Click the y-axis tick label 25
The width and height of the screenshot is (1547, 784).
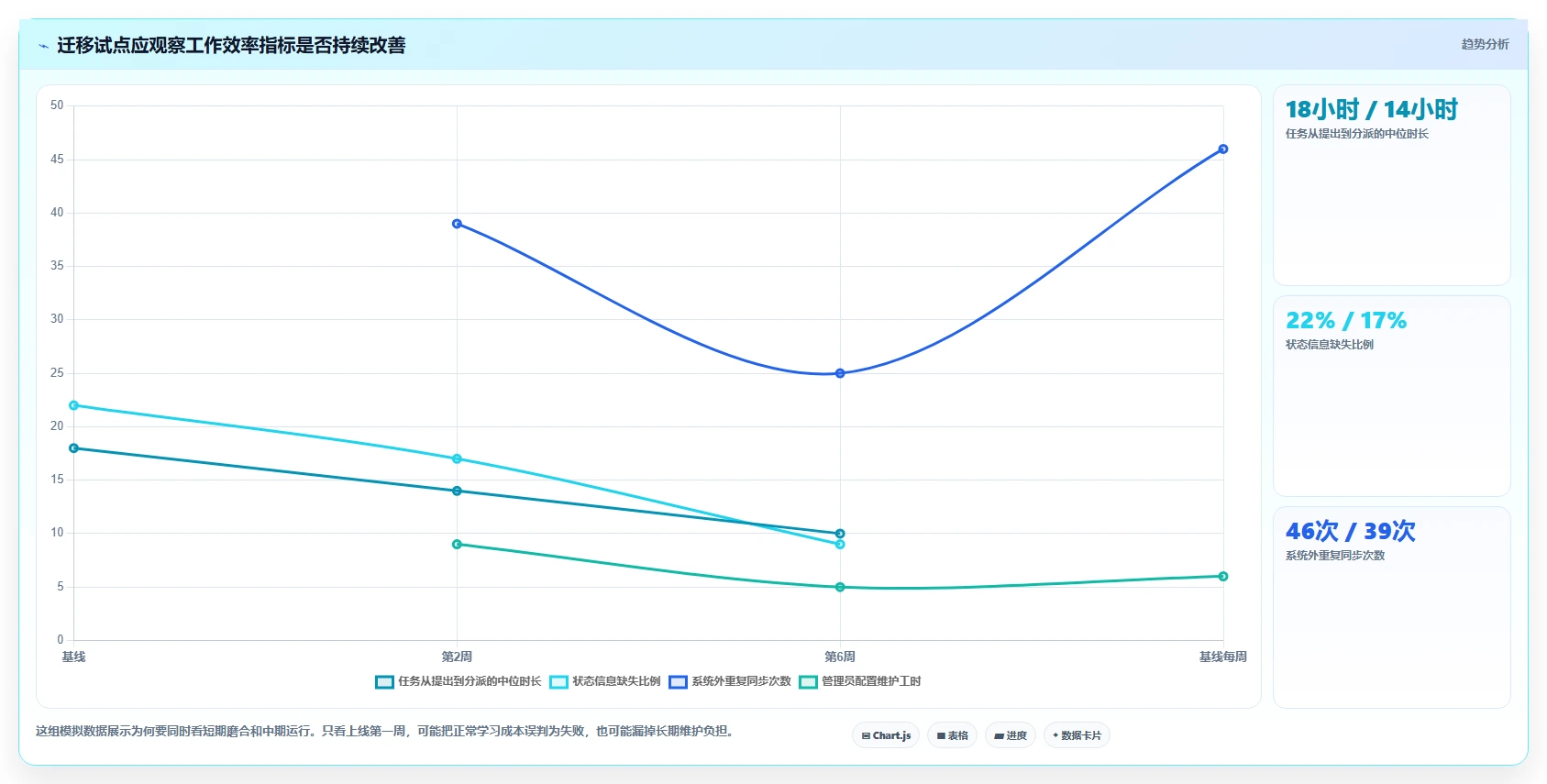[57, 373]
